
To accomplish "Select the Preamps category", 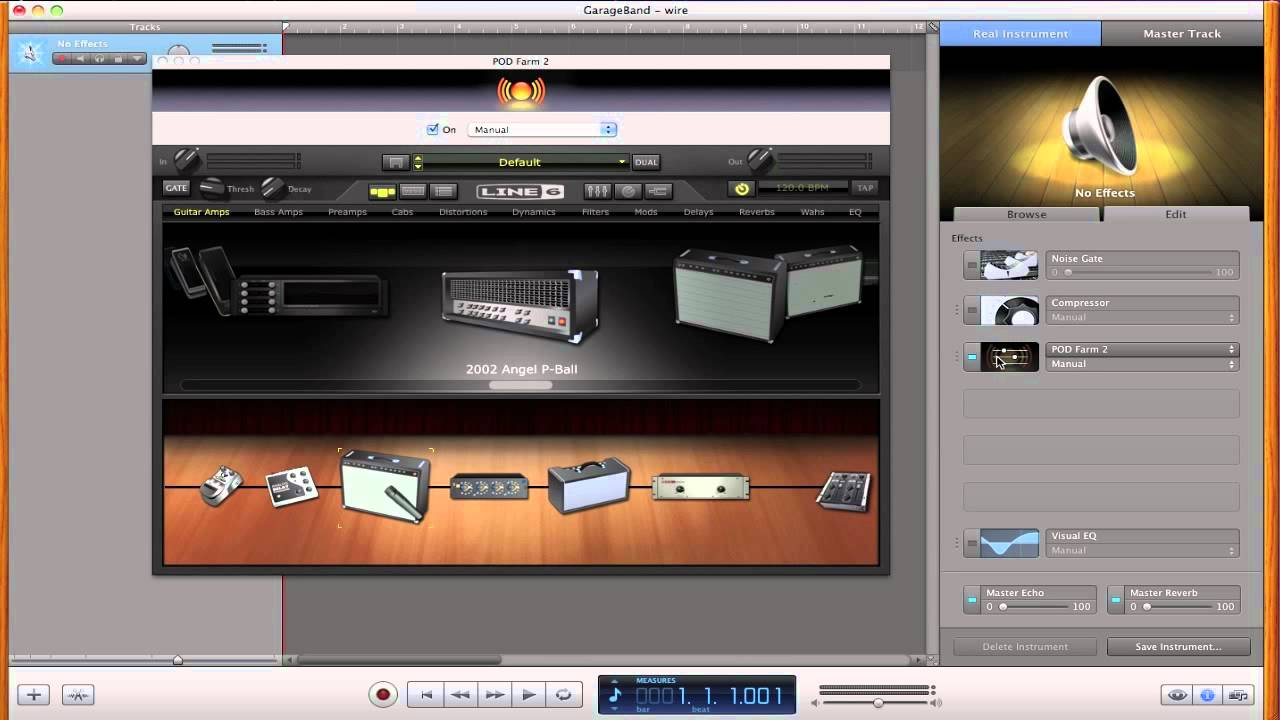I will [347, 212].
